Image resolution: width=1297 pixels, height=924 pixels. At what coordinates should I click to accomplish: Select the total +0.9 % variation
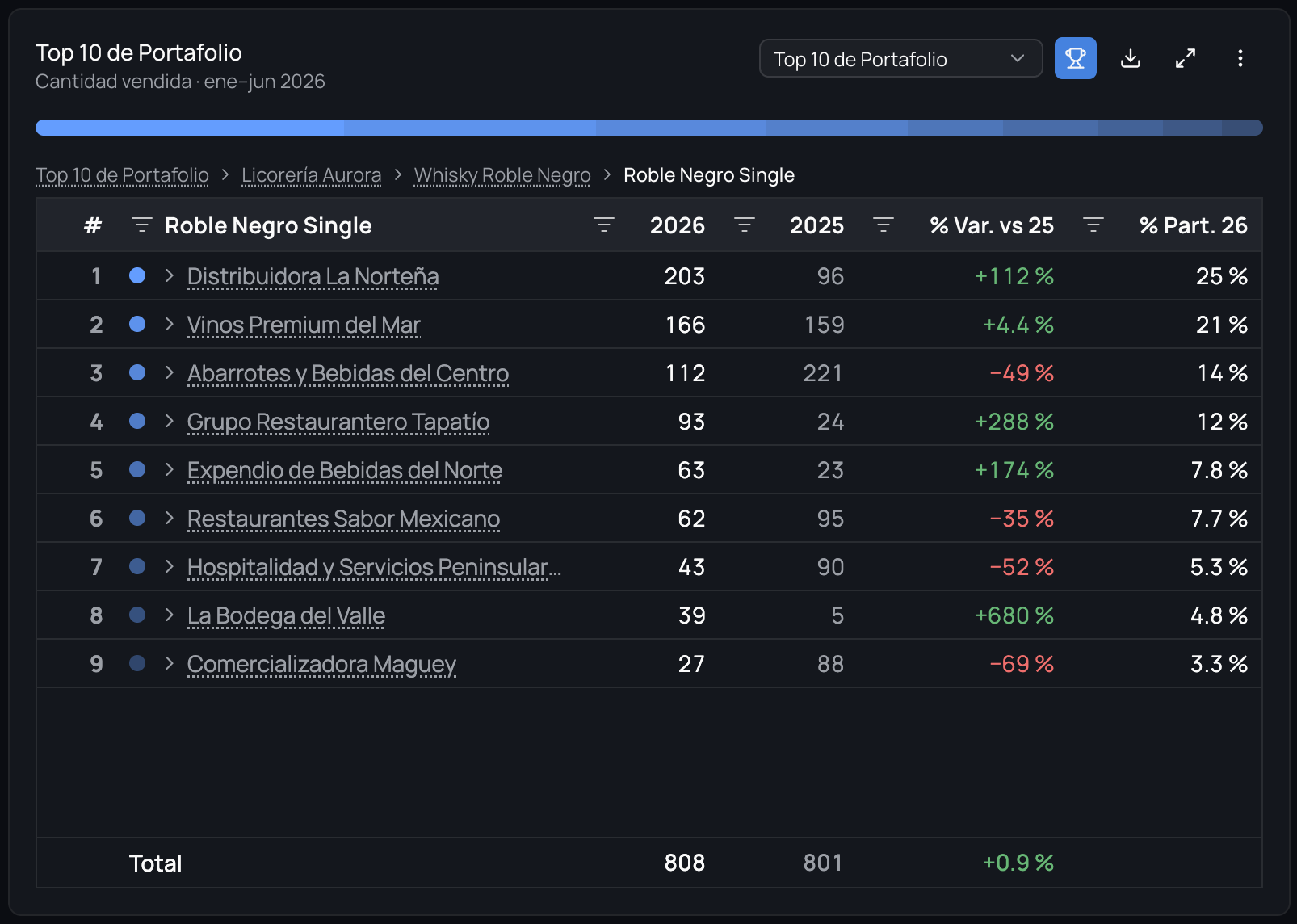pos(1018,863)
